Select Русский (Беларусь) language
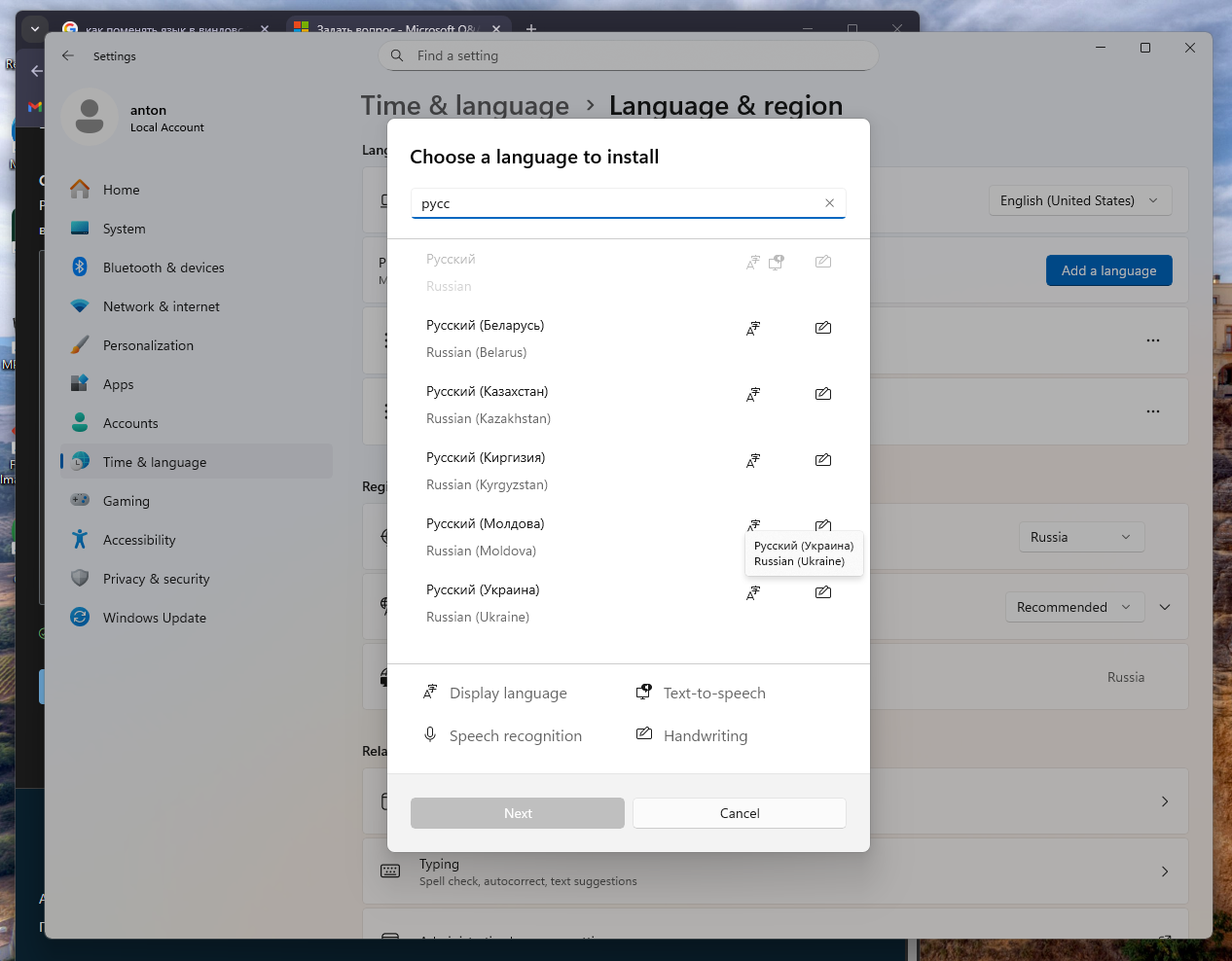 [628, 338]
